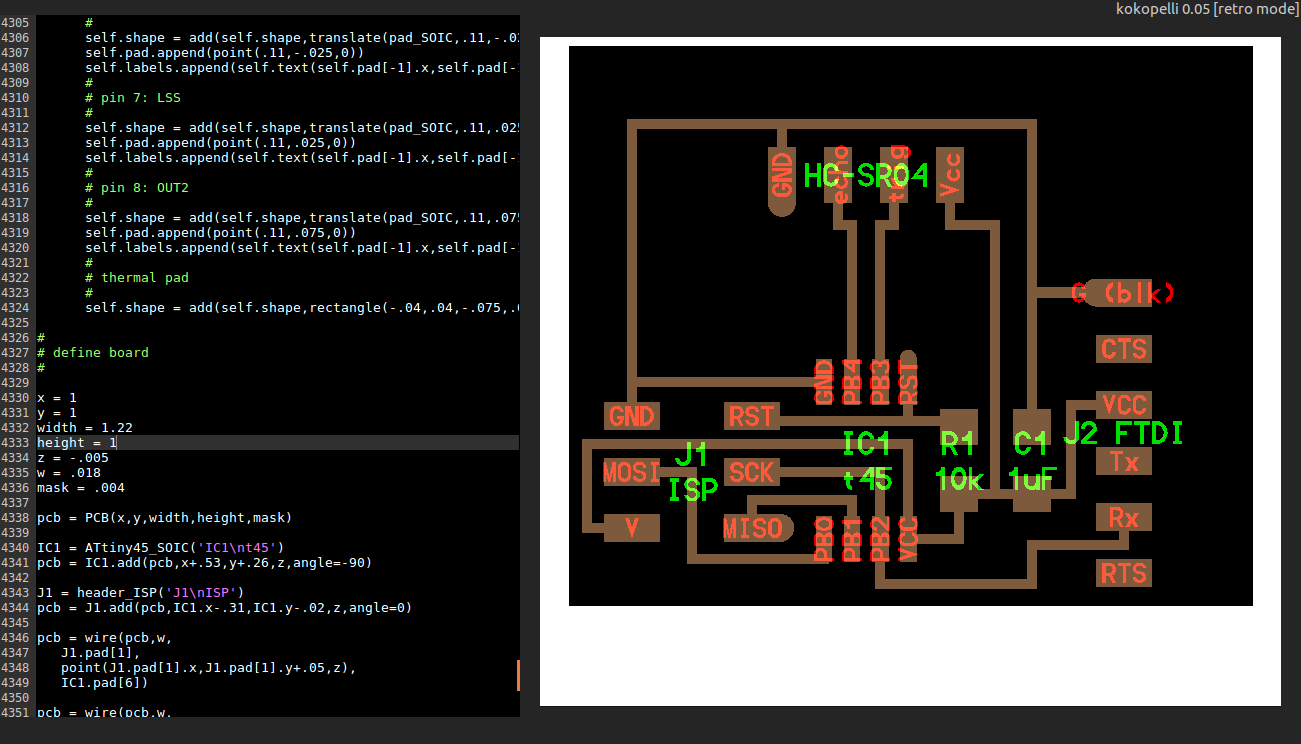Viewport: 1301px width, 744px height.
Task: Click the Rx pad on the FTDI header
Action: [1124, 517]
